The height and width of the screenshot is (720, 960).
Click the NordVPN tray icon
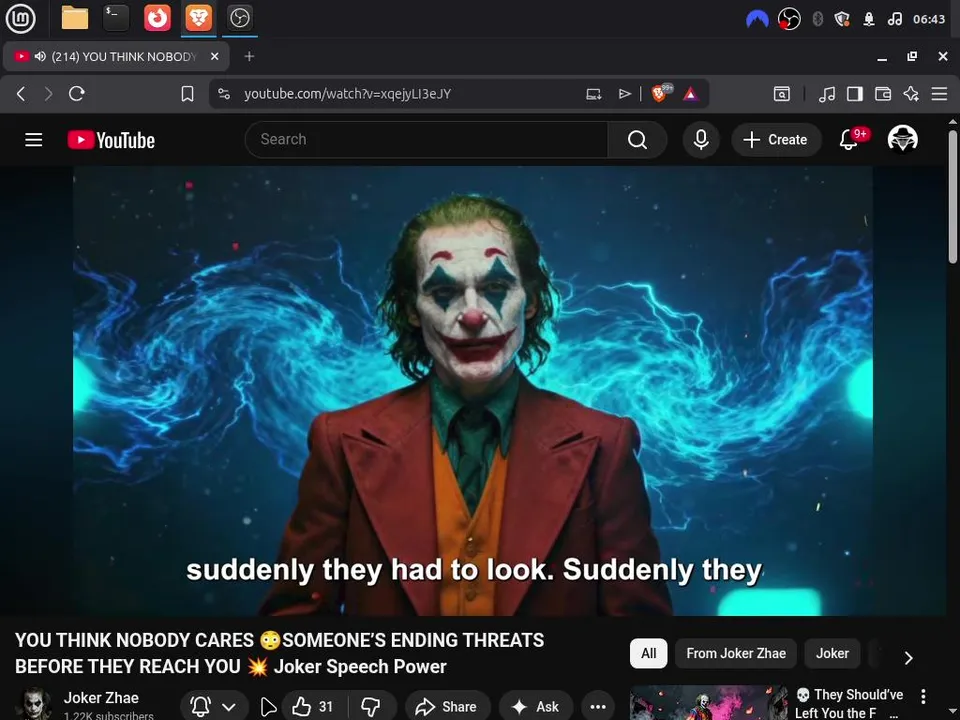pyautogui.click(x=757, y=19)
